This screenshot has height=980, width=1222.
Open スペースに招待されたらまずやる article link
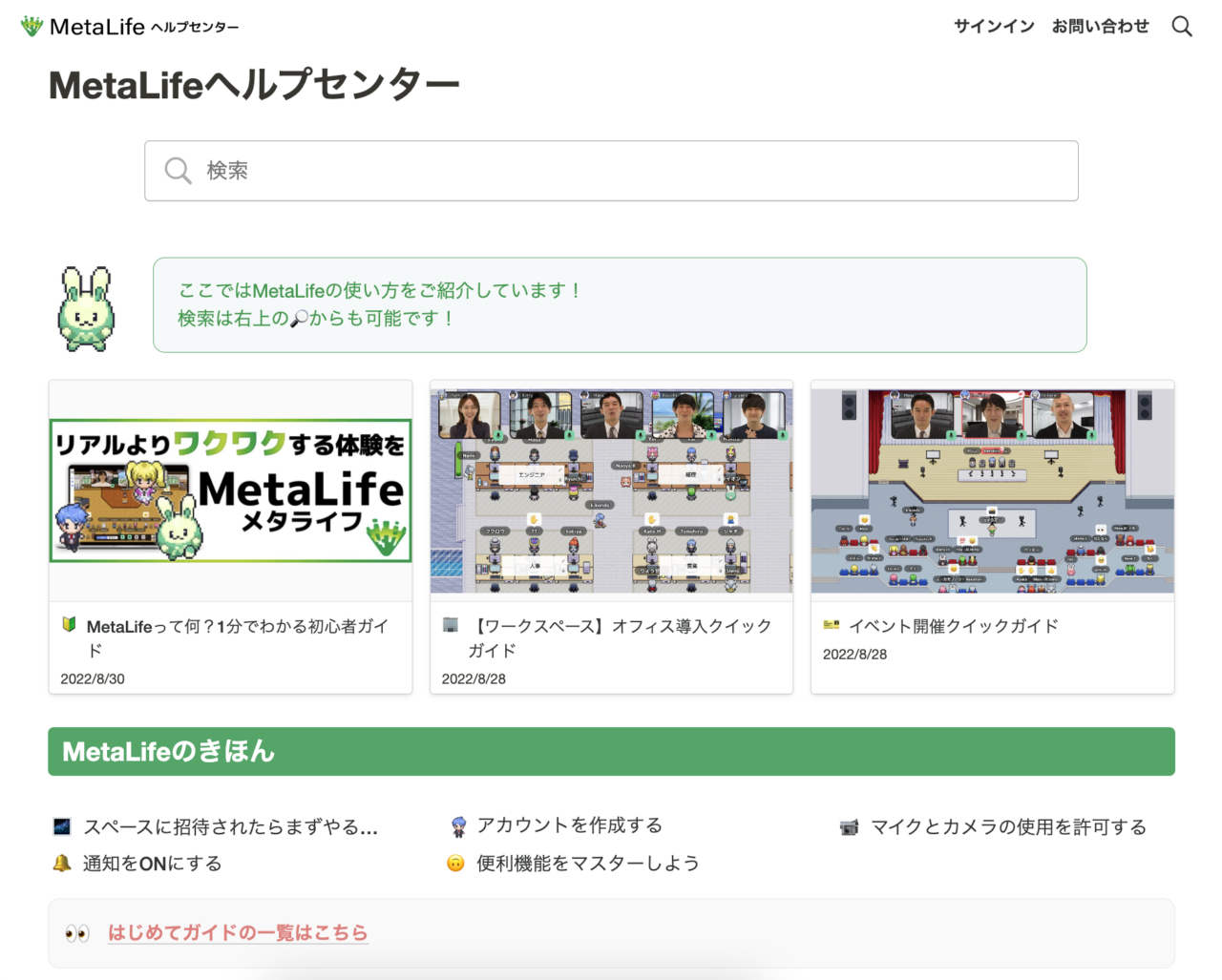[x=230, y=827]
